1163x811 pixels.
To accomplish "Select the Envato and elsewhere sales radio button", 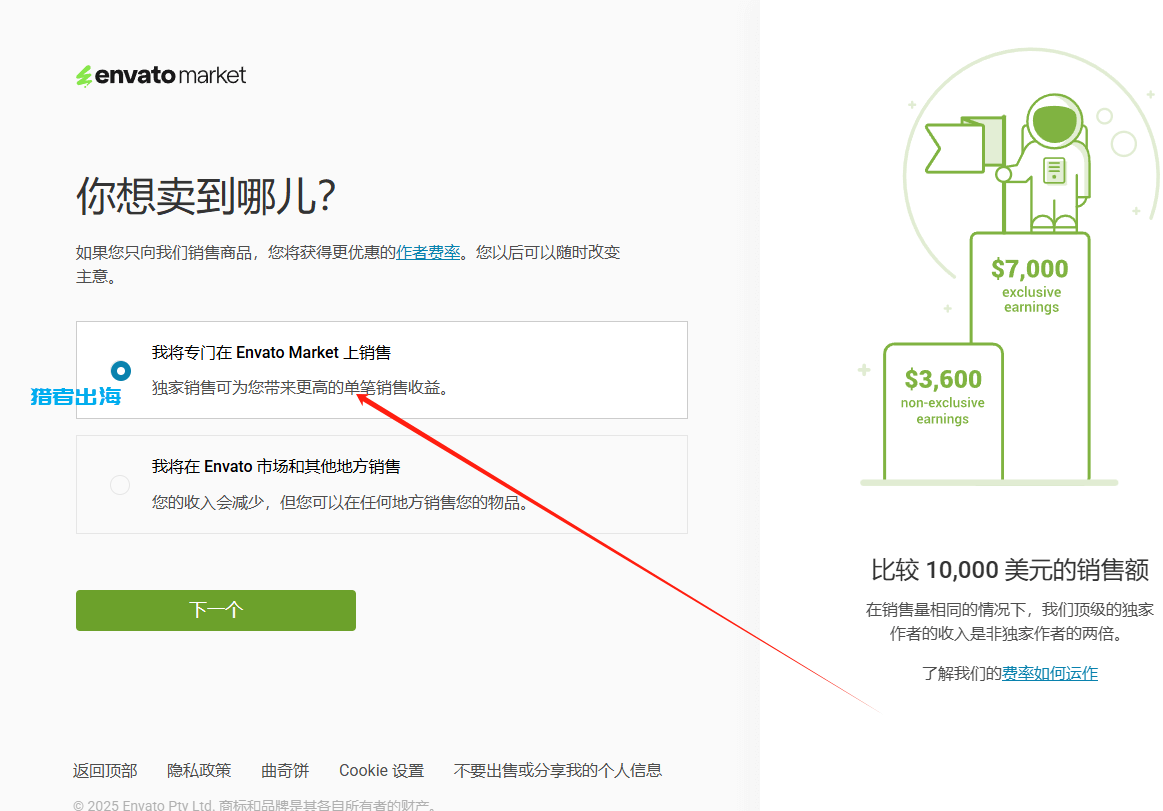I will pyautogui.click(x=120, y=485).
